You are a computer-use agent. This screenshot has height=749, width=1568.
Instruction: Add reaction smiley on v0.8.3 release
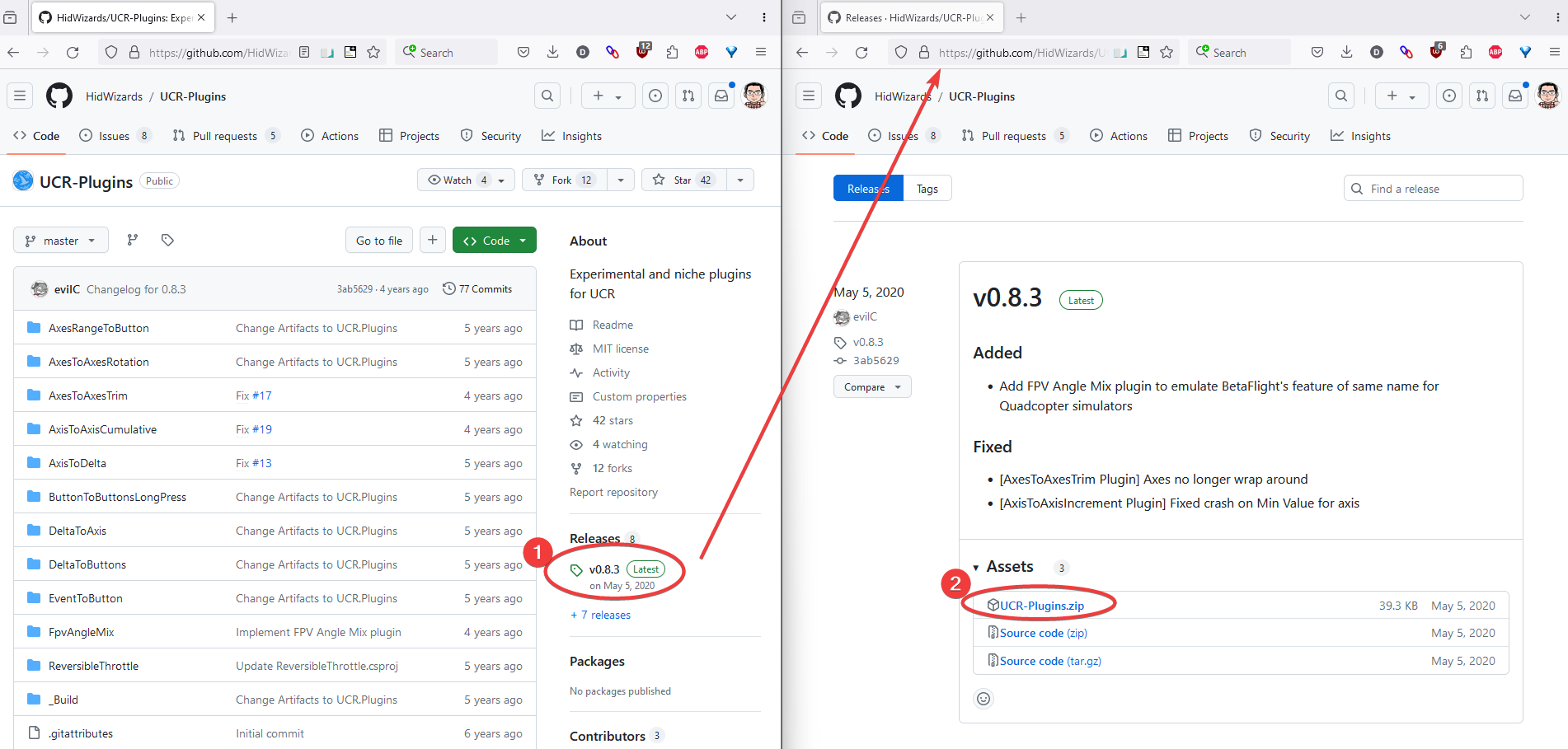pyautogui.click(x=984, y=699)
